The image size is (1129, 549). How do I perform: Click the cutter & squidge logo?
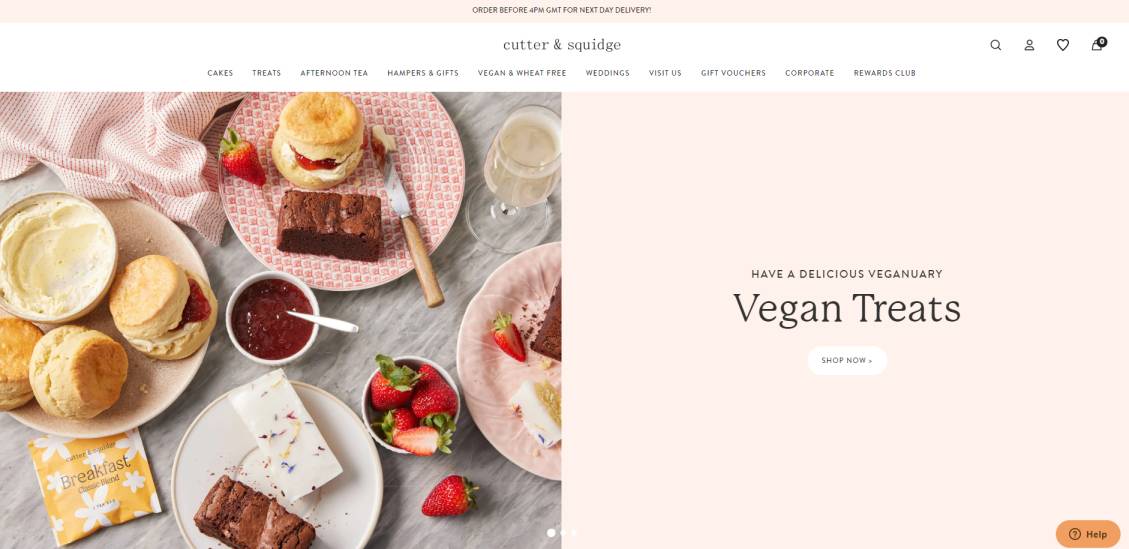click(x=562, y=45)
